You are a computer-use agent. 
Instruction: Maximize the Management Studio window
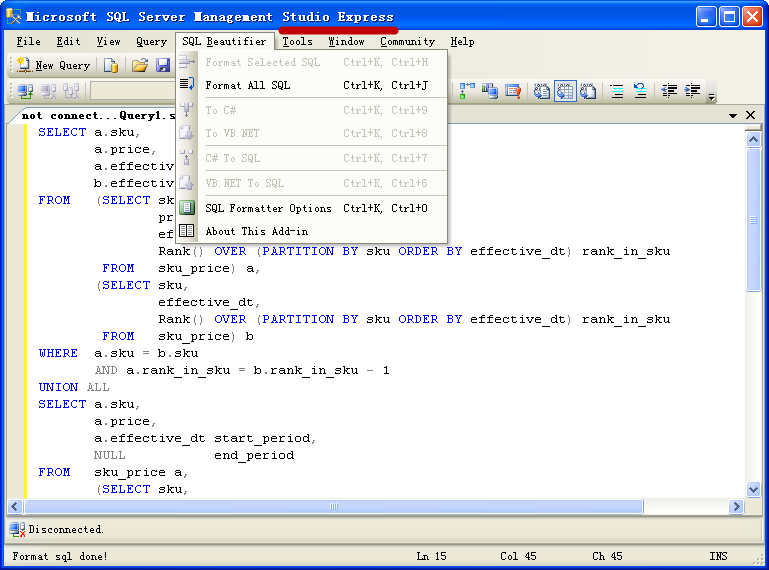pyautogui.click(x=729, y=17)
